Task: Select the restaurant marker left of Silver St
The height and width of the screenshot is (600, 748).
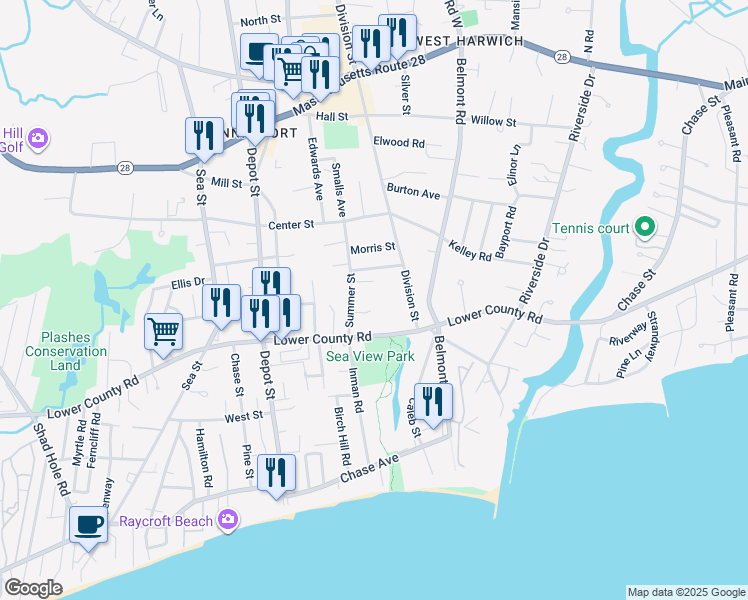Action: (371, 48)
